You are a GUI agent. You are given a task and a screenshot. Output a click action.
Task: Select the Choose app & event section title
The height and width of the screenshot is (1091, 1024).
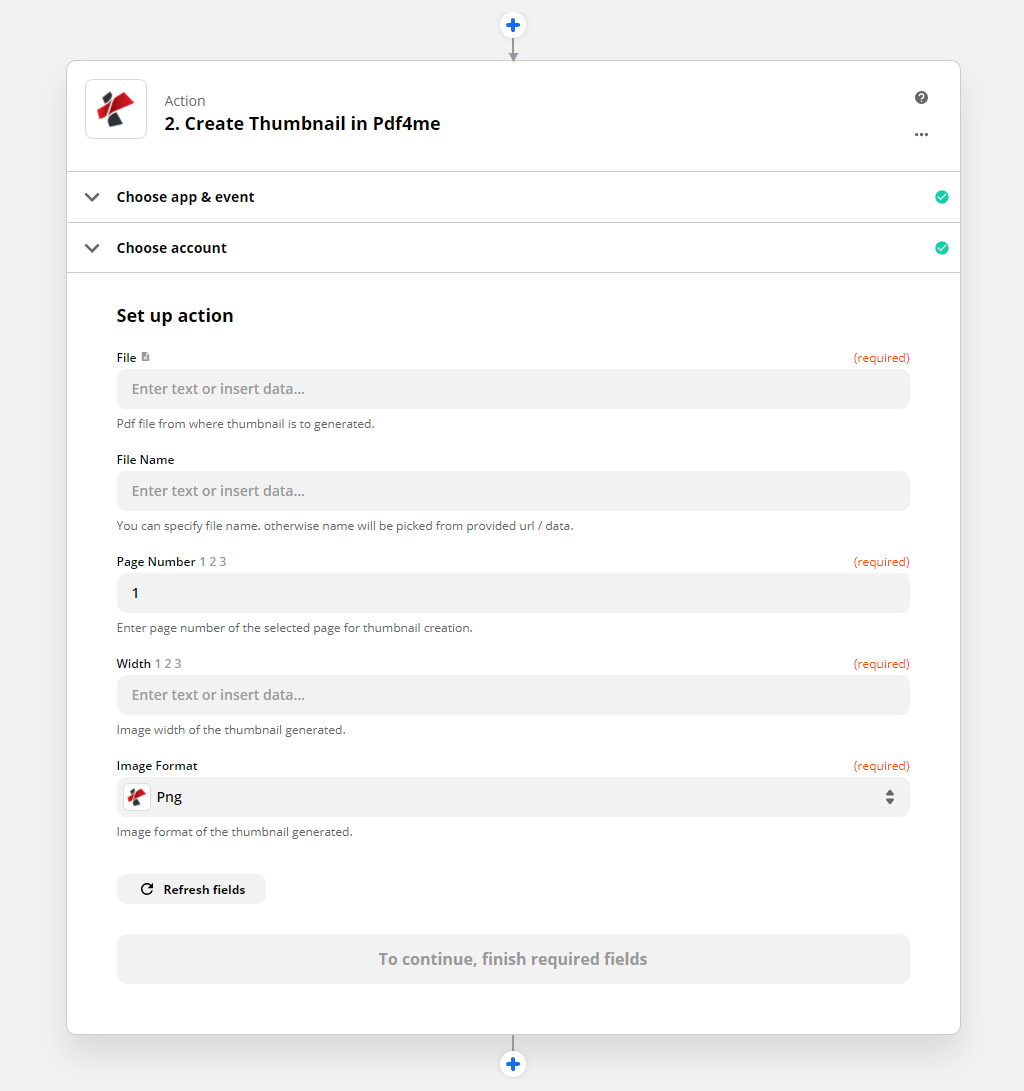185,197
